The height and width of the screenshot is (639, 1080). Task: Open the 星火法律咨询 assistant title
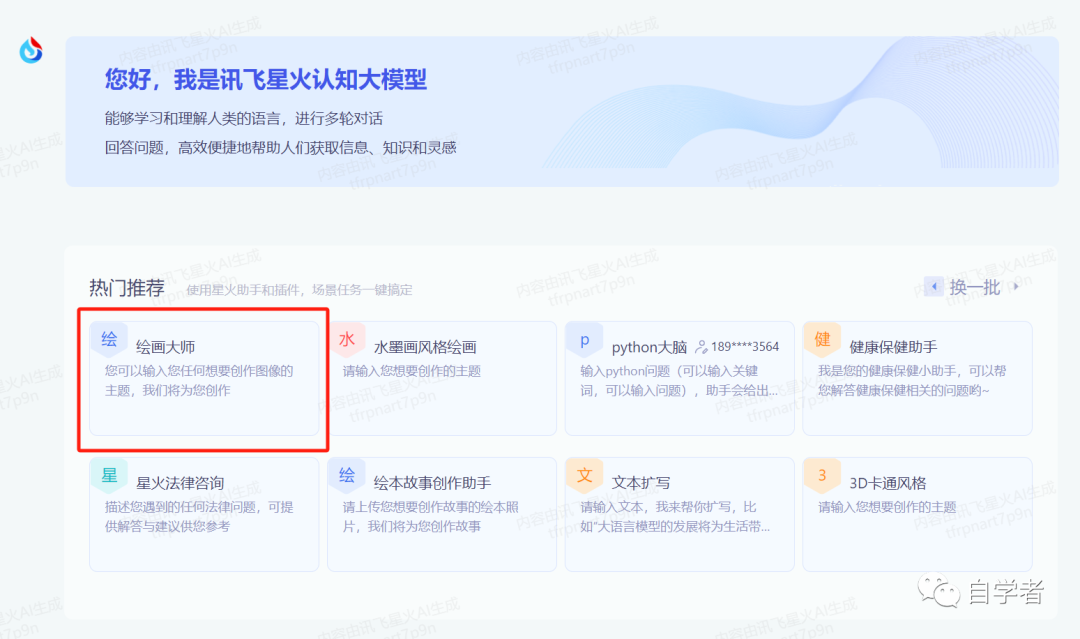180,483
